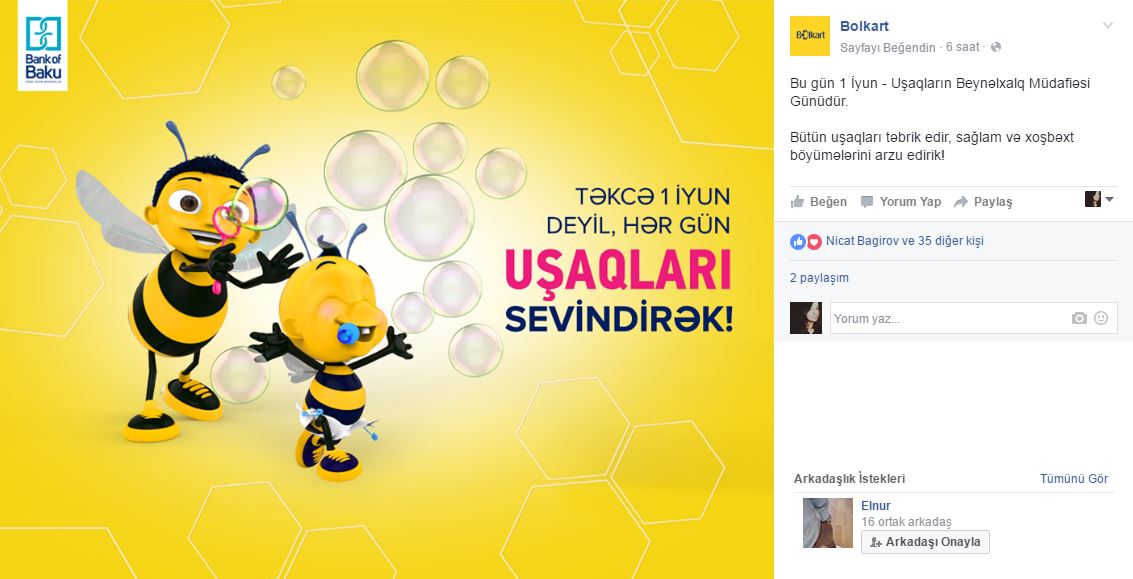Click Yorum Yap to comment
Image resolution: width=1133 pixels, height=579 pixels.
[900, 202]
